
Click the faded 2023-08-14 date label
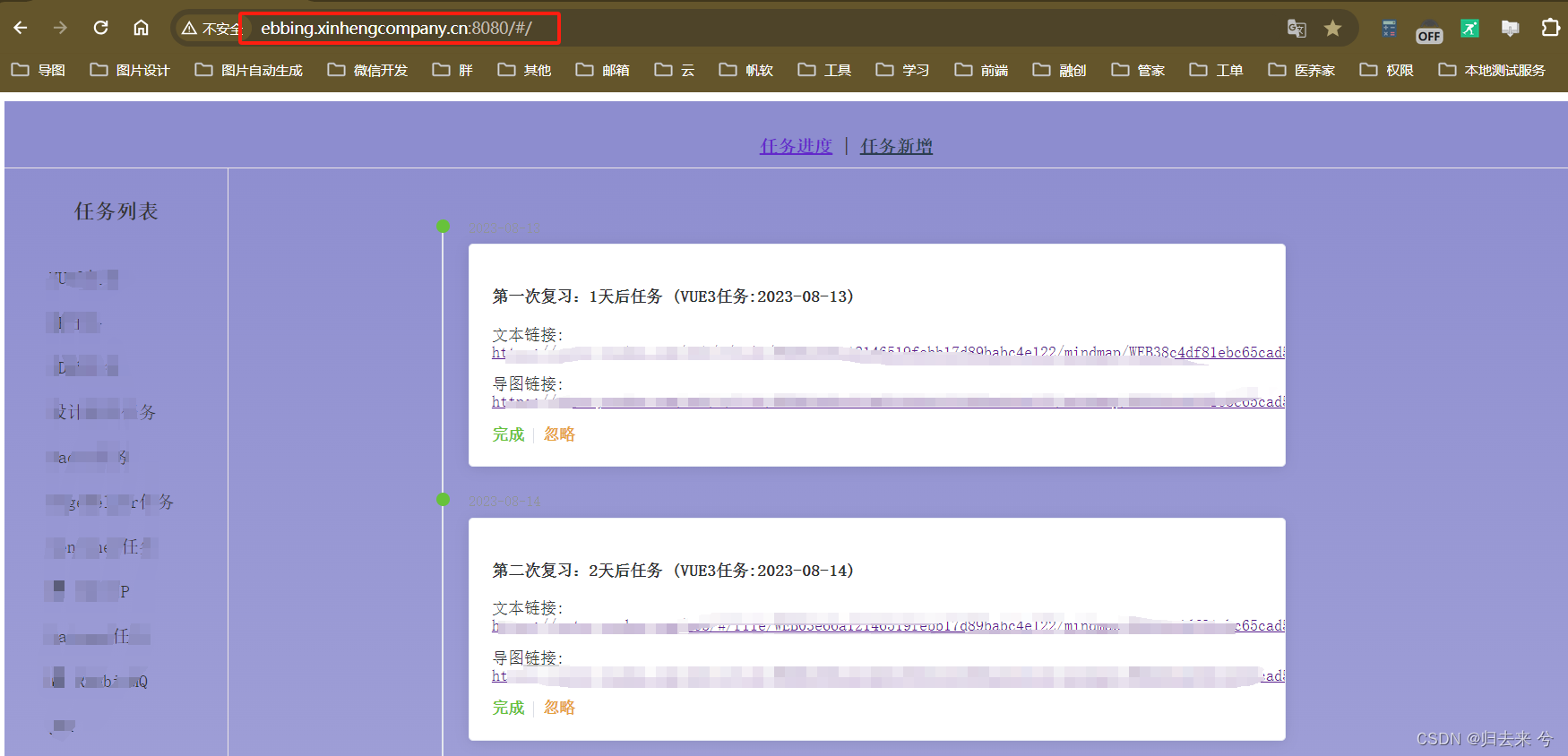[504, 502]
